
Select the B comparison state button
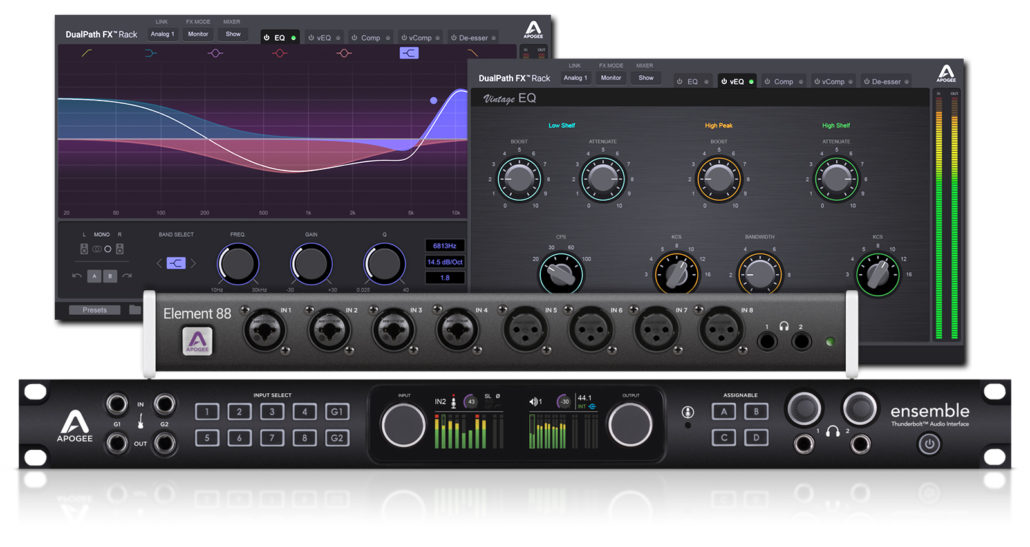110,276
